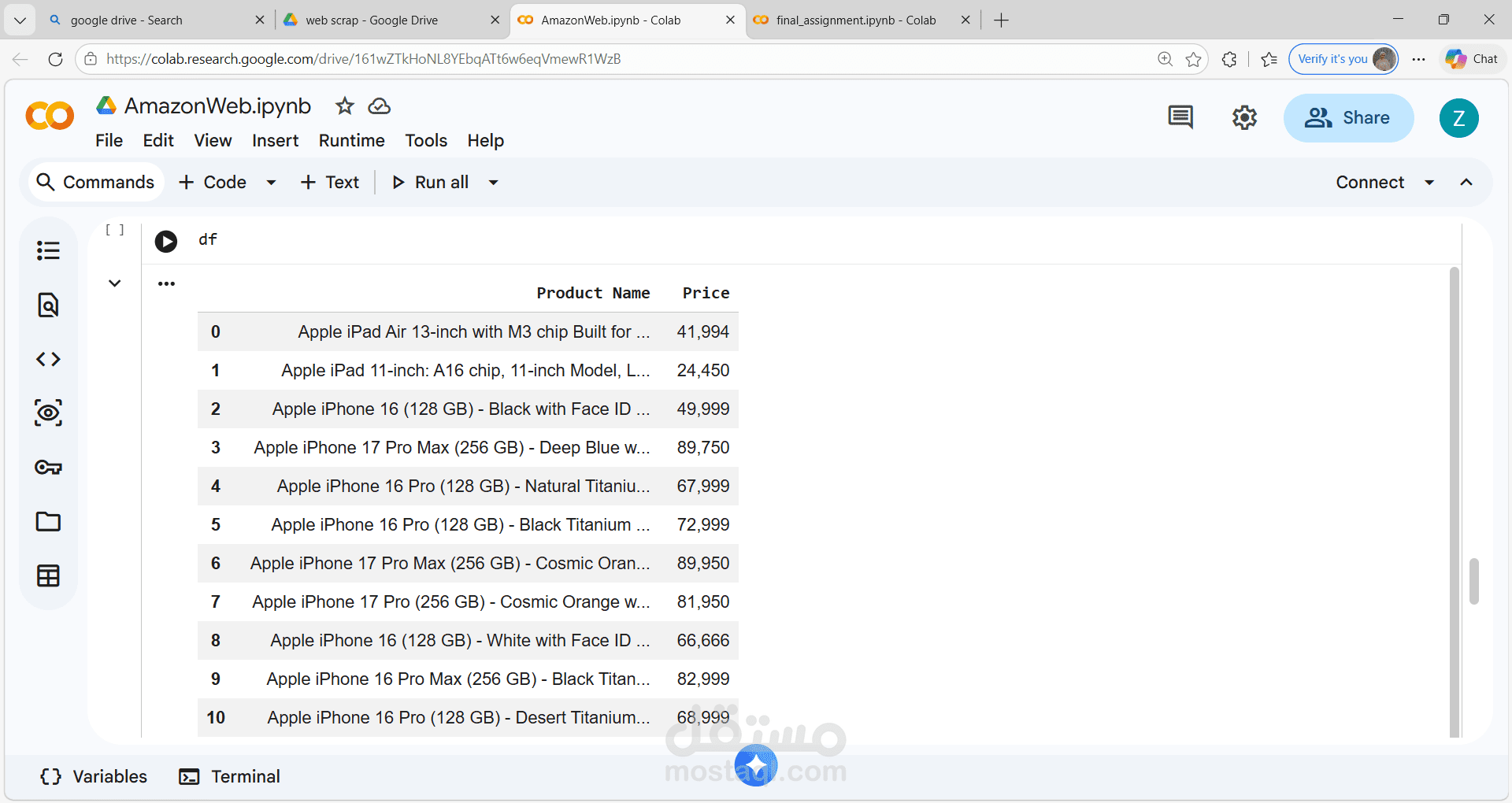
Task: Expand the Run all options dropdown
Action: click(494, 183)
